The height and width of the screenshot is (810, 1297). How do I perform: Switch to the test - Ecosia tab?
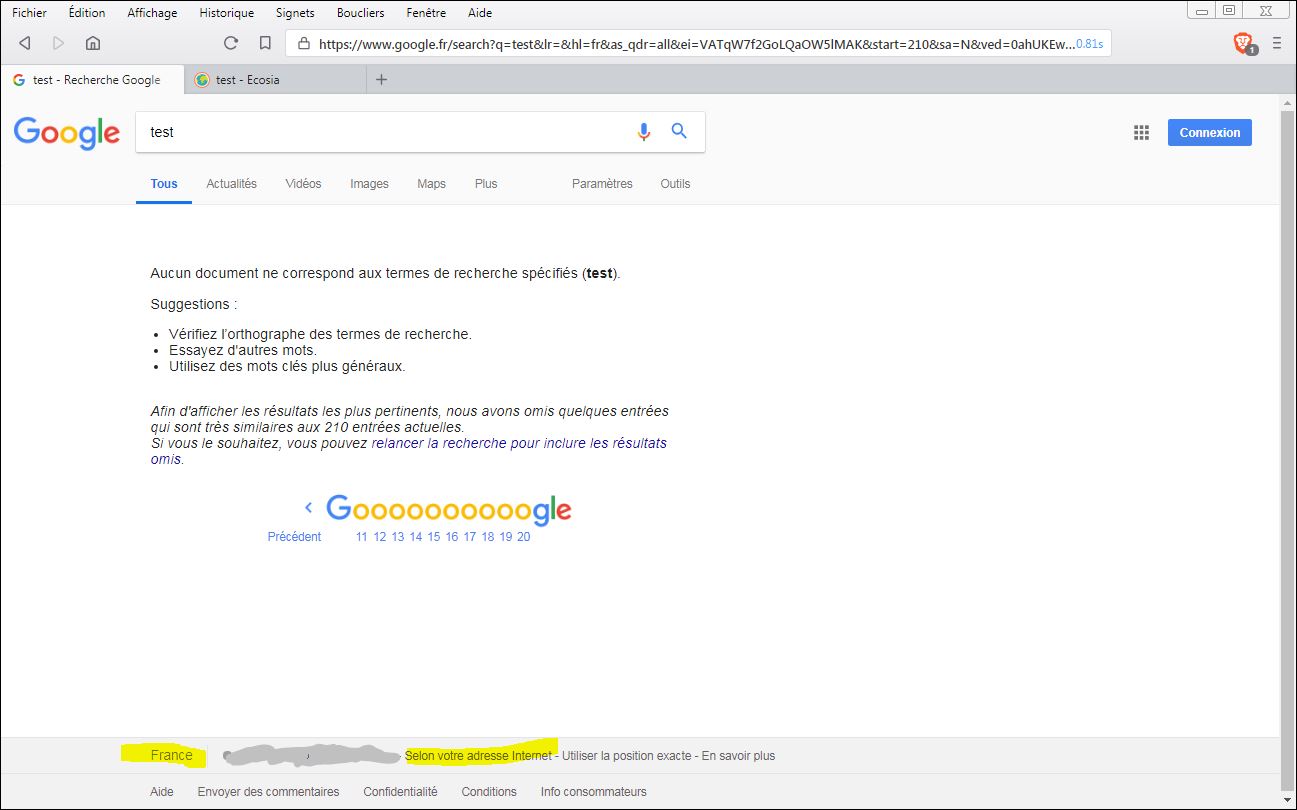(x=248, y=80)
